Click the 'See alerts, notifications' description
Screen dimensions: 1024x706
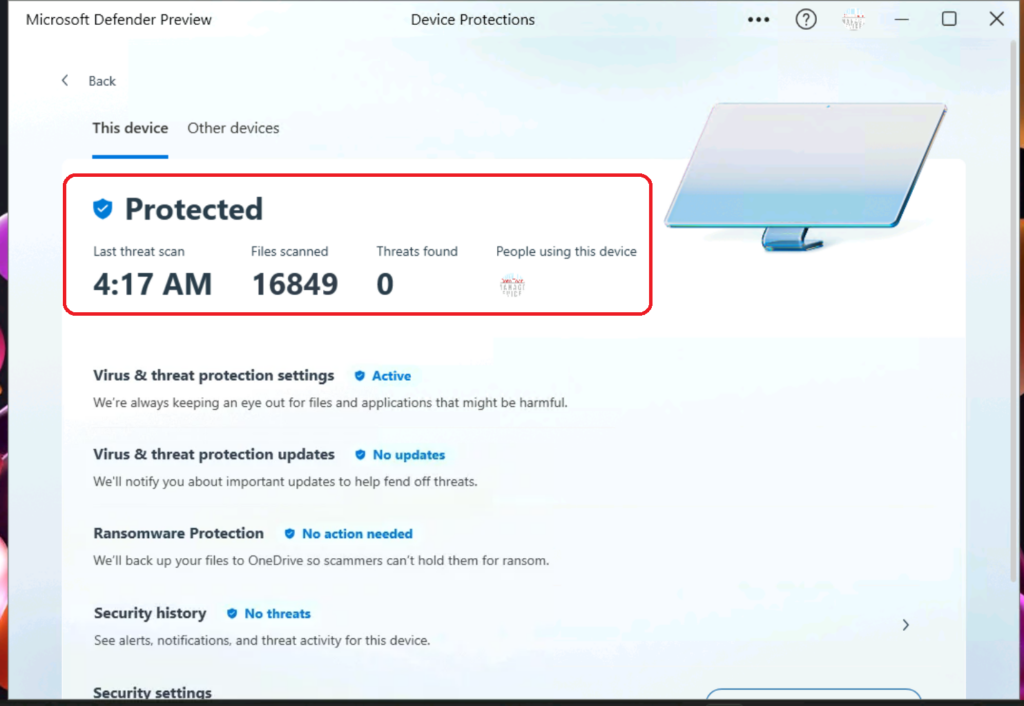point(262,641)
